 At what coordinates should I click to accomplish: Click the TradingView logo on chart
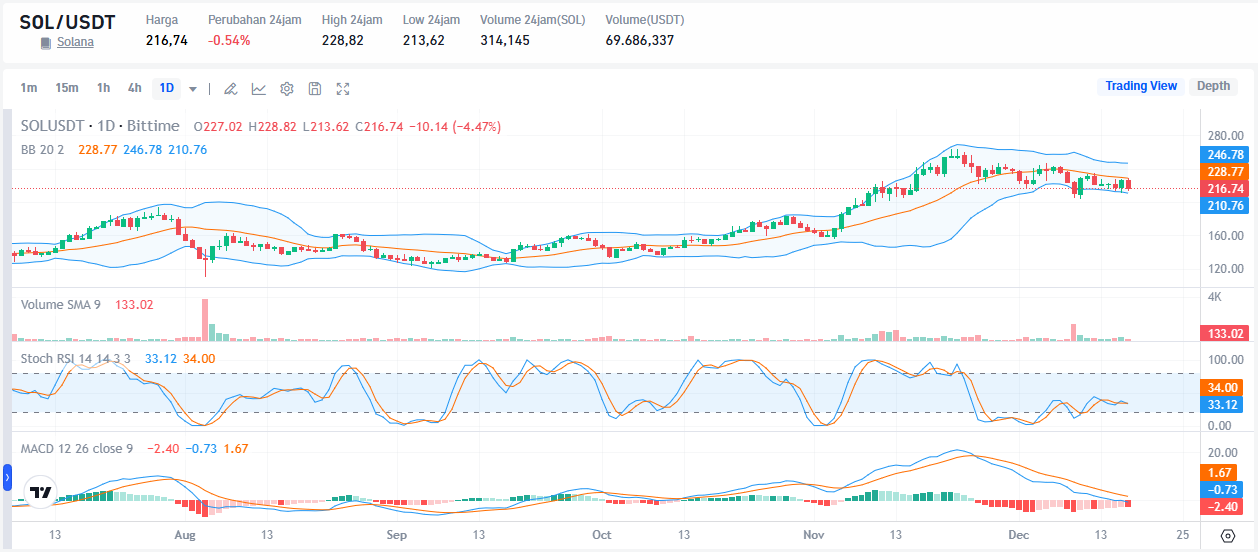click(x=41, y=494)
